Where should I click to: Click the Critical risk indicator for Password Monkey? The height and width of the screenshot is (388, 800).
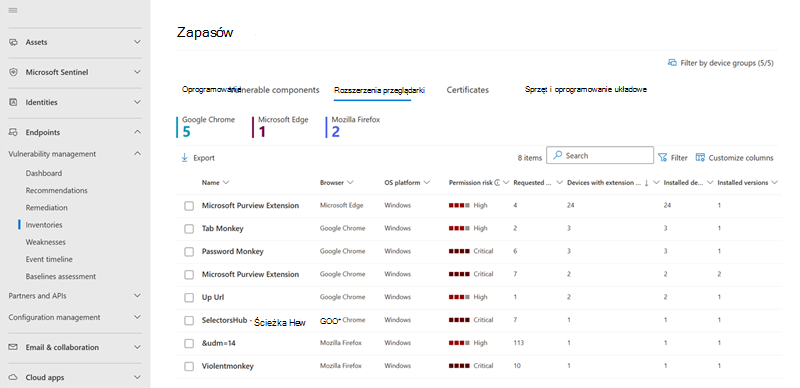[x=471, y=252]
